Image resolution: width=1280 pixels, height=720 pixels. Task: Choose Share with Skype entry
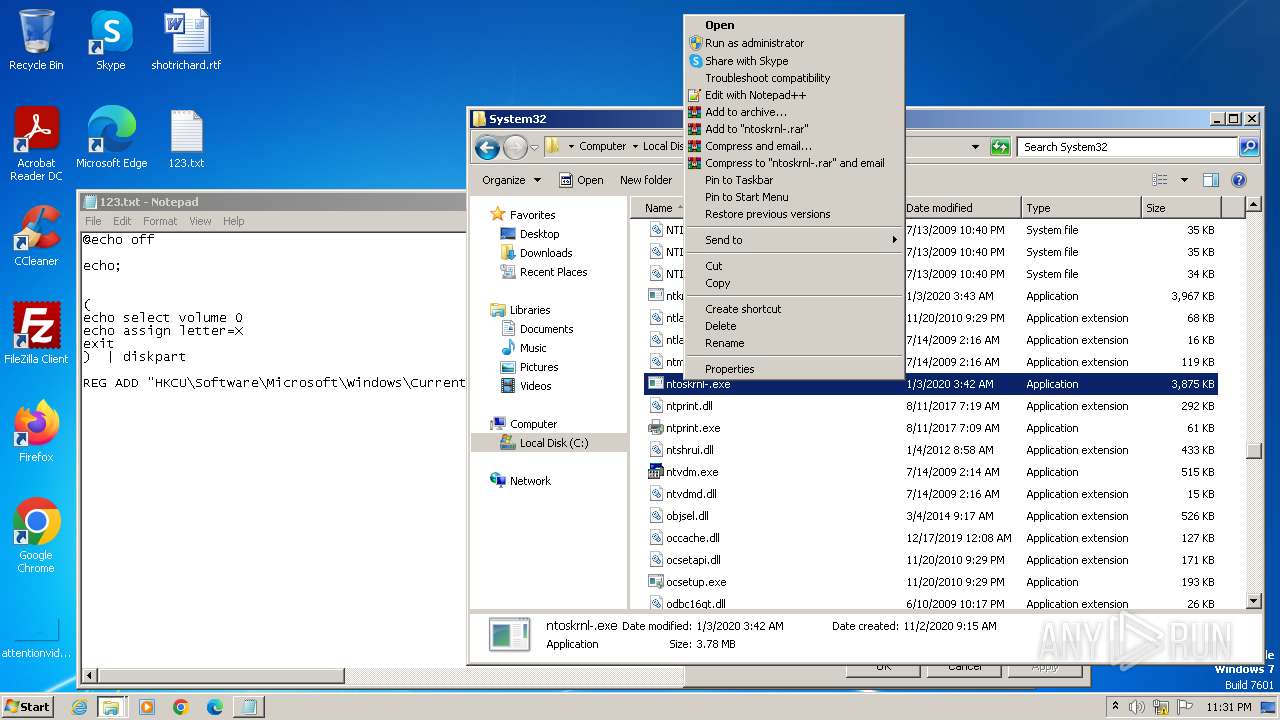[x=794, y=61]
